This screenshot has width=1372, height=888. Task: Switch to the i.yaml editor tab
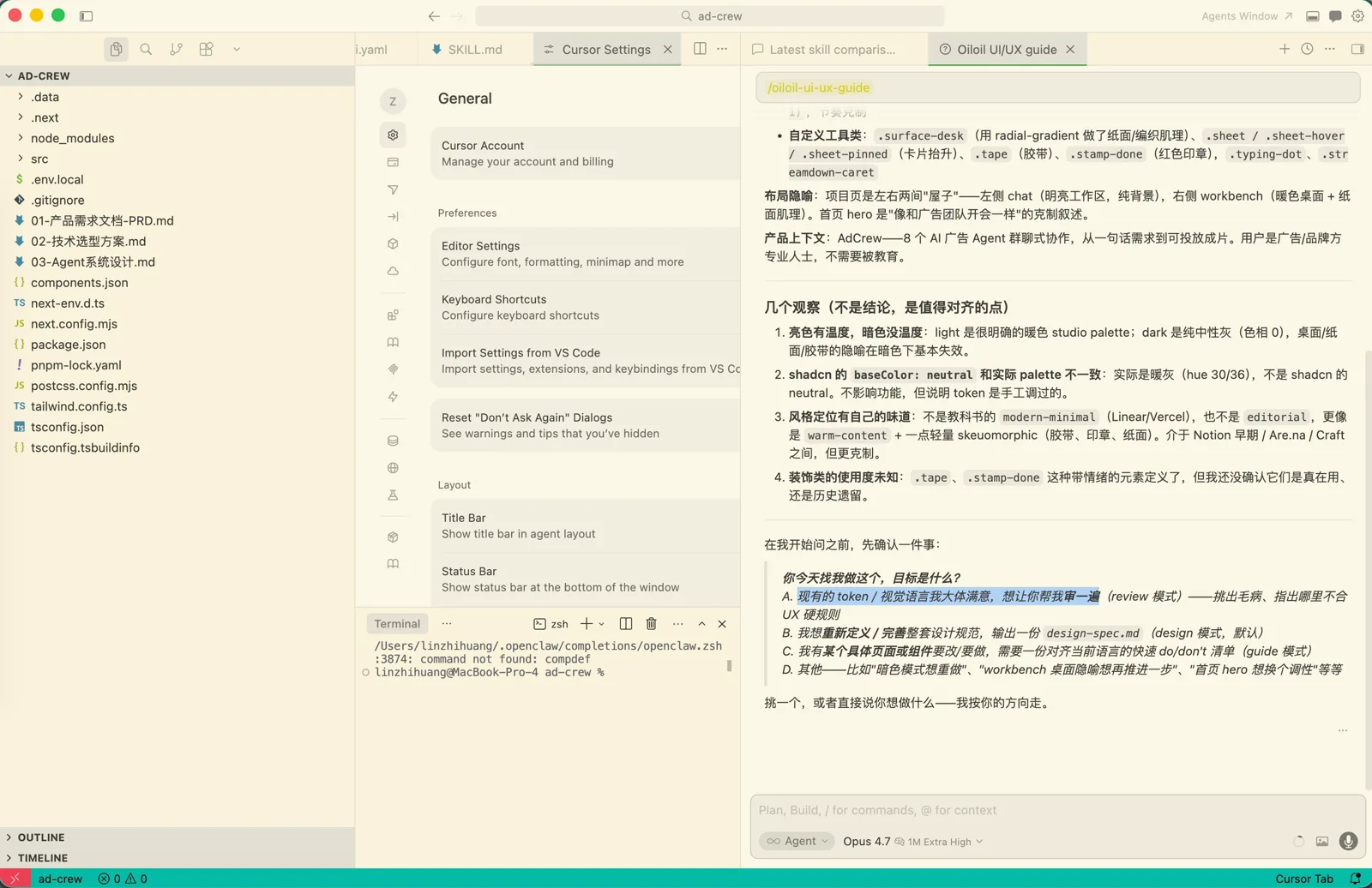[x=386, y=50]
